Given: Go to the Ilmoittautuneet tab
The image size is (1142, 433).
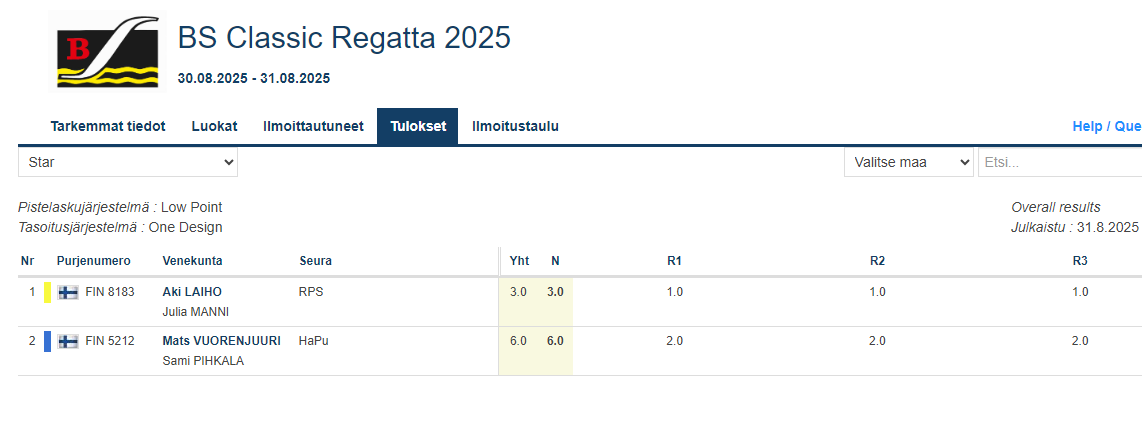Looking at the screenshot, I should click(313, 127).
